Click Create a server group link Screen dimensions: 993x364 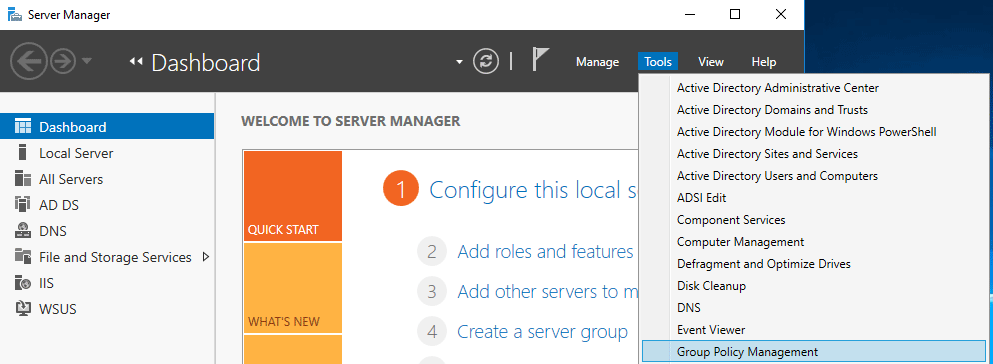coord(543,332)
